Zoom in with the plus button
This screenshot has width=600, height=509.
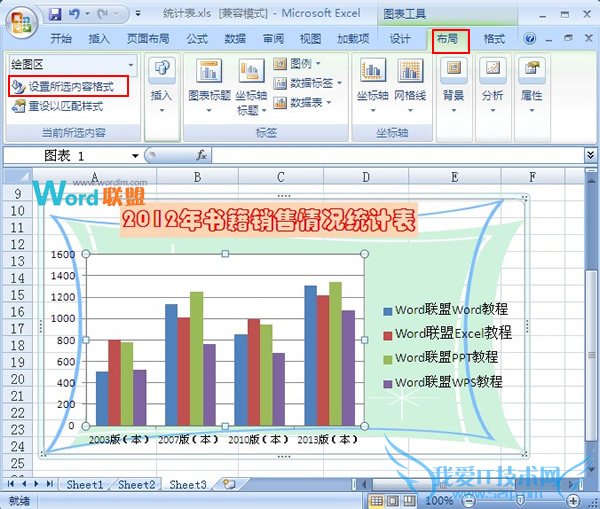pyautogui.click(x=573, y=501)
